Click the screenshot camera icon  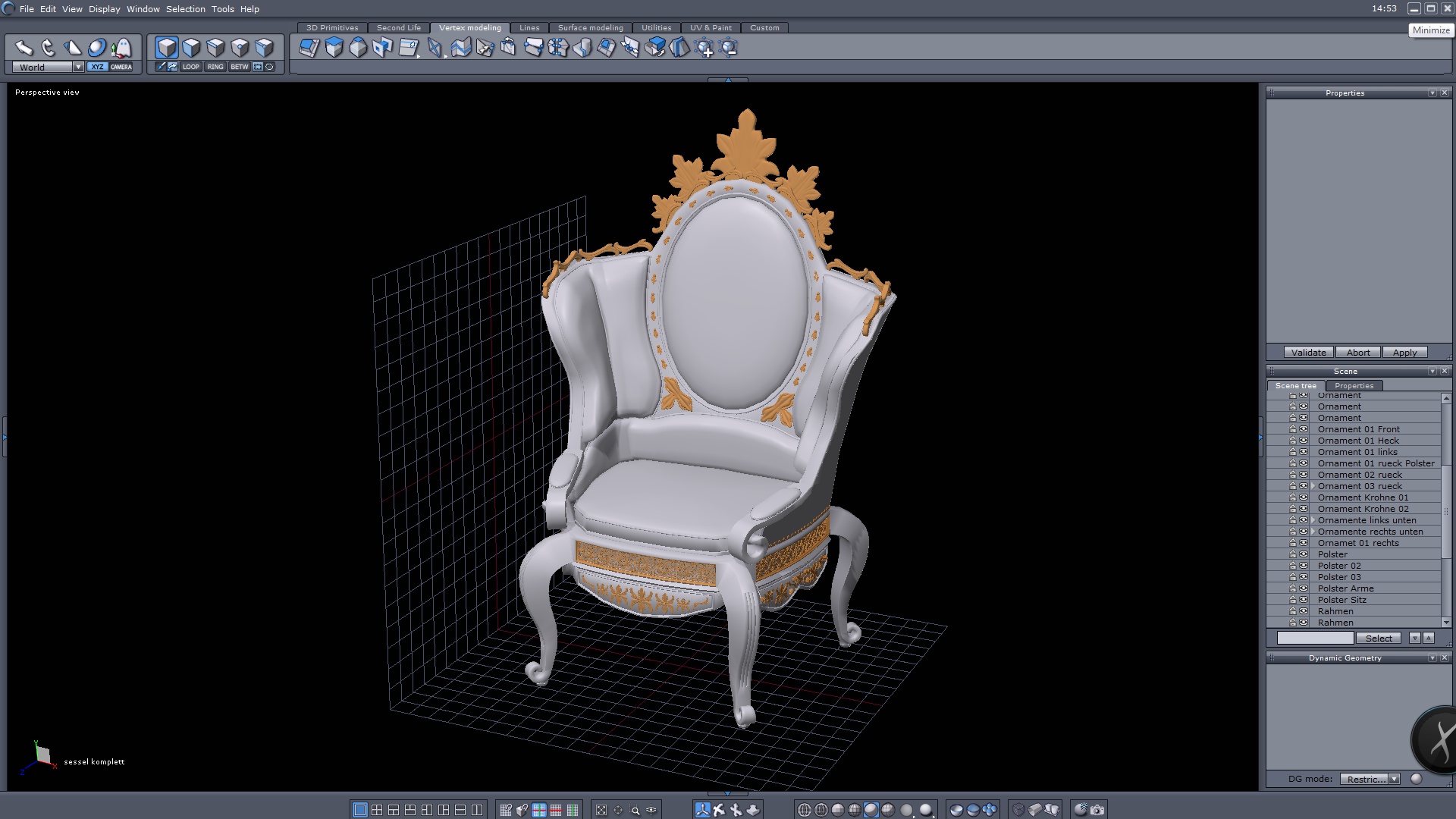(1097, 810)
